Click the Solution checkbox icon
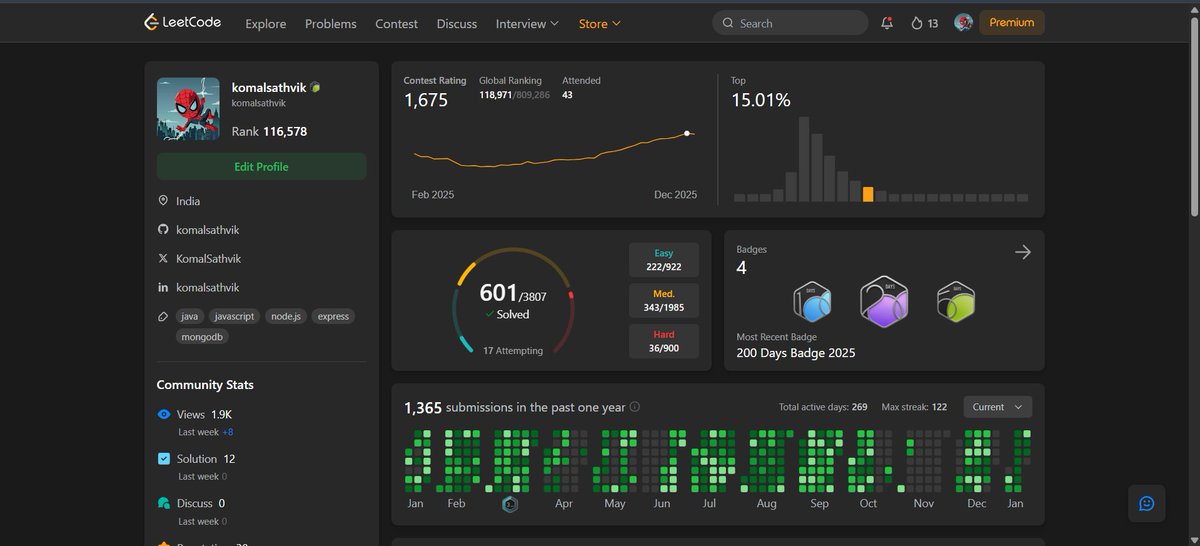The image size is (1200, 546). 164,459
